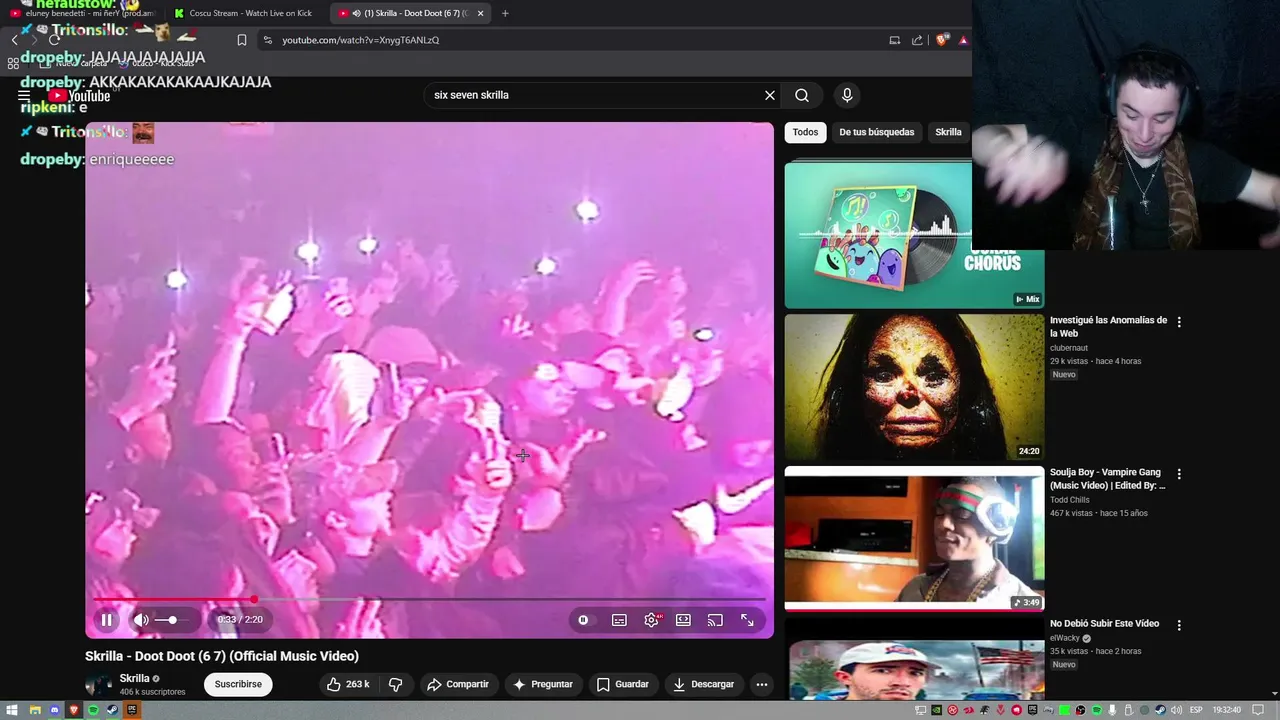Seek on the red video progress bar

[429, 599]
